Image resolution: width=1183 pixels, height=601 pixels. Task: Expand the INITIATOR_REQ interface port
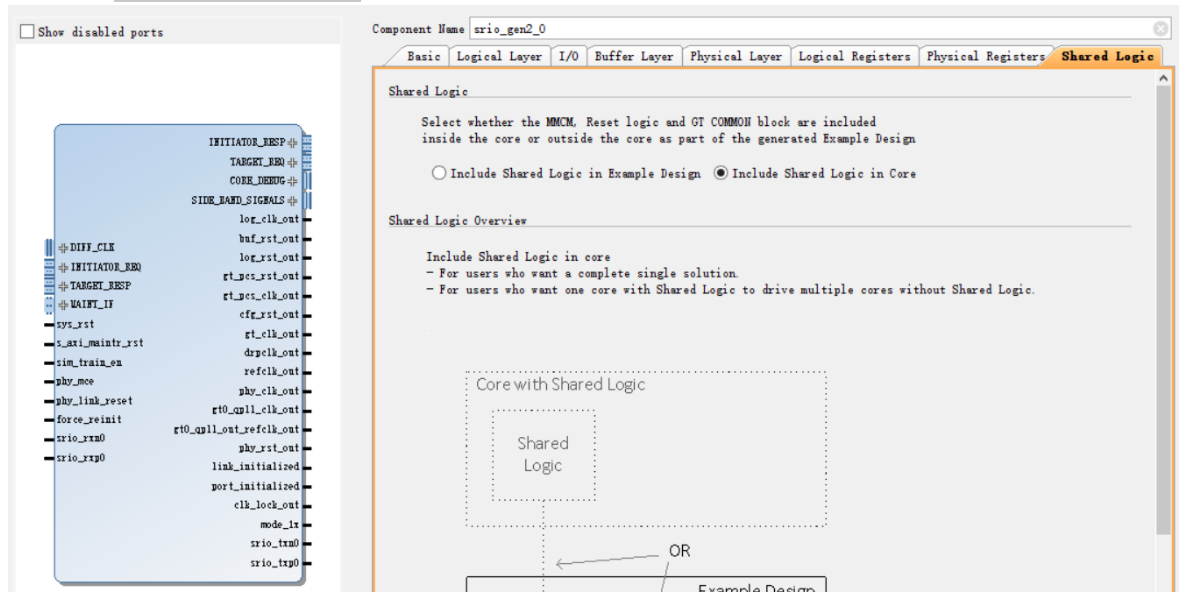click(63, 267)
